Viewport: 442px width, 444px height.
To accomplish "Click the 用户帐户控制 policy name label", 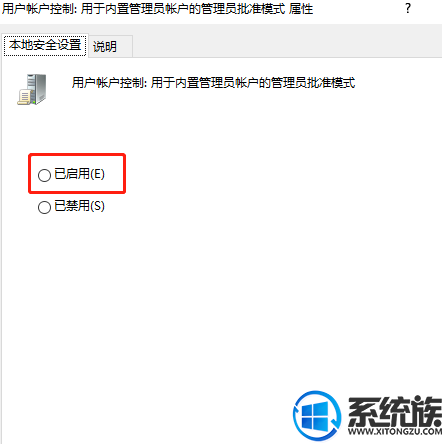I will pos(214,83).
